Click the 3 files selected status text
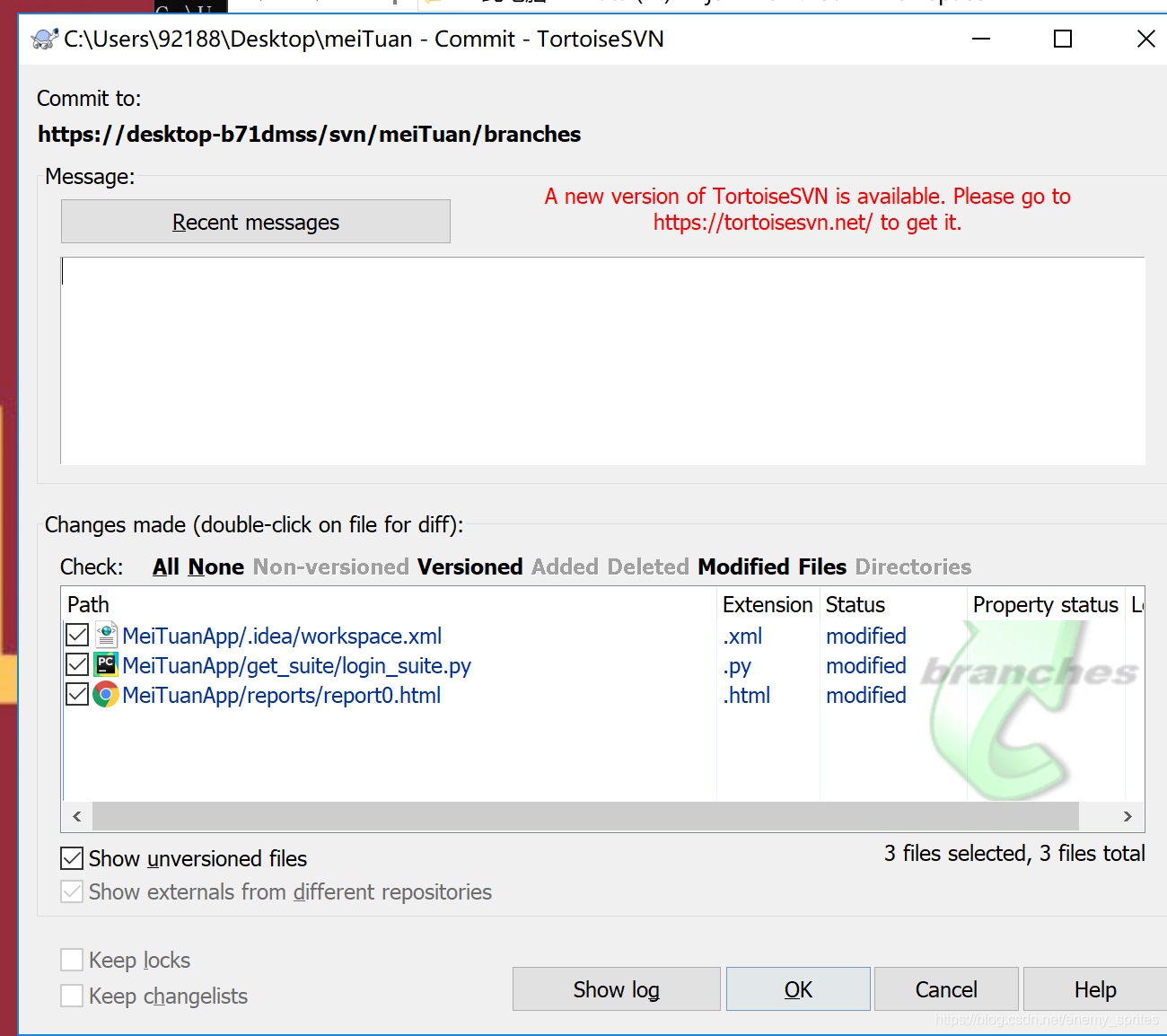1167x1036 pixels. [1014, 853]
